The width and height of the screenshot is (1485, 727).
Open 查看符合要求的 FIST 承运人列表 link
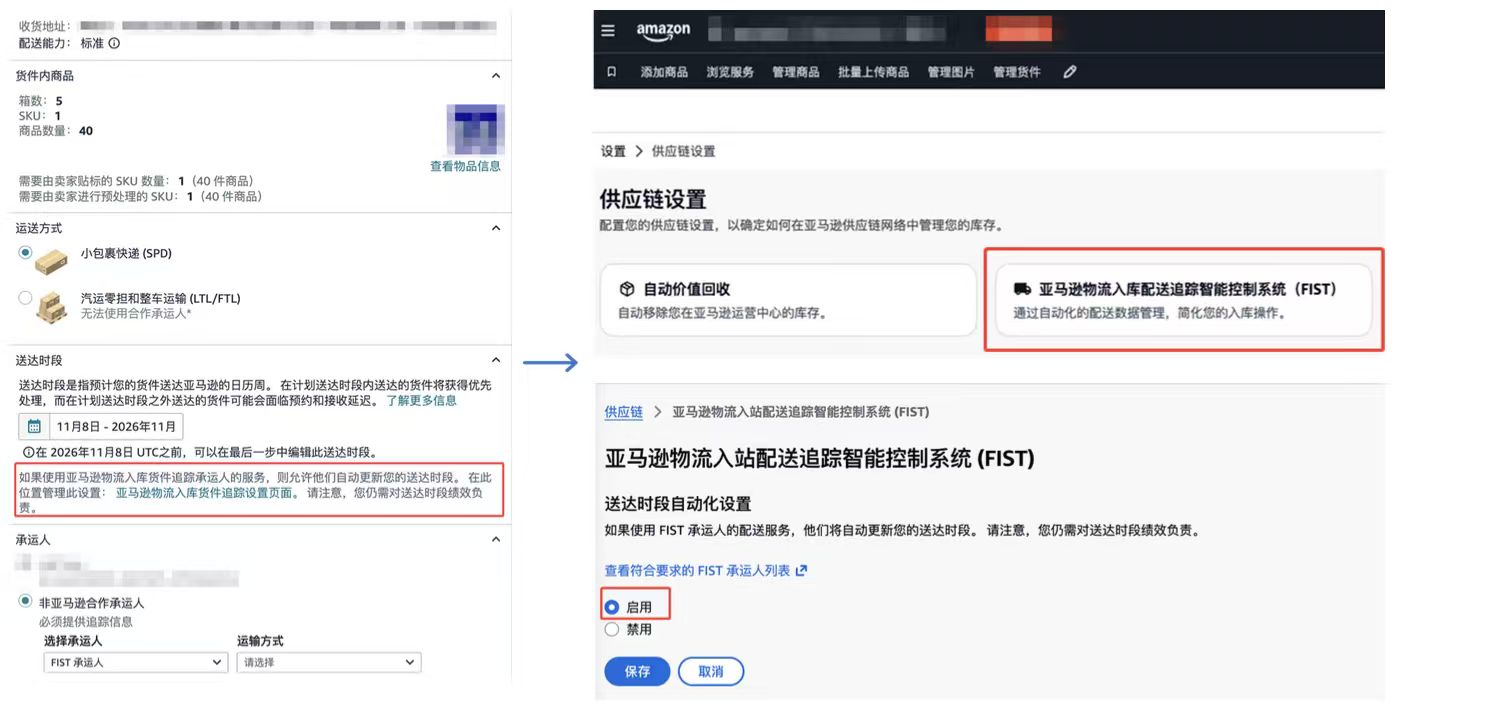click(x=697, y=571)
